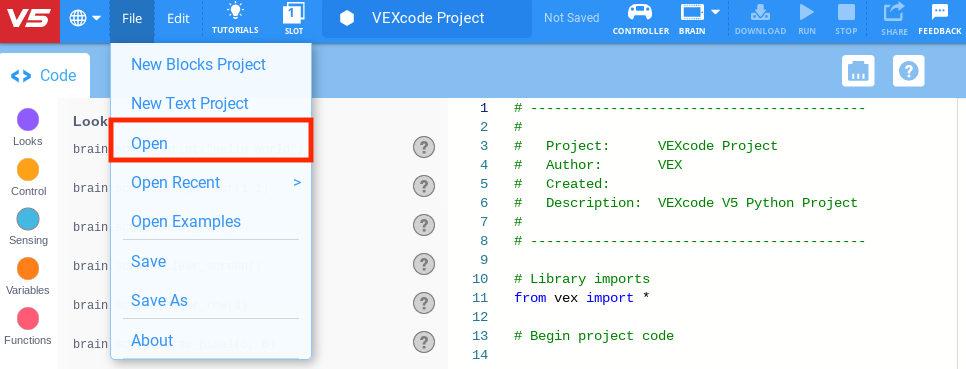Open the Feedback chat icon
The image size is (966, 369).
(x=940, y=12)
